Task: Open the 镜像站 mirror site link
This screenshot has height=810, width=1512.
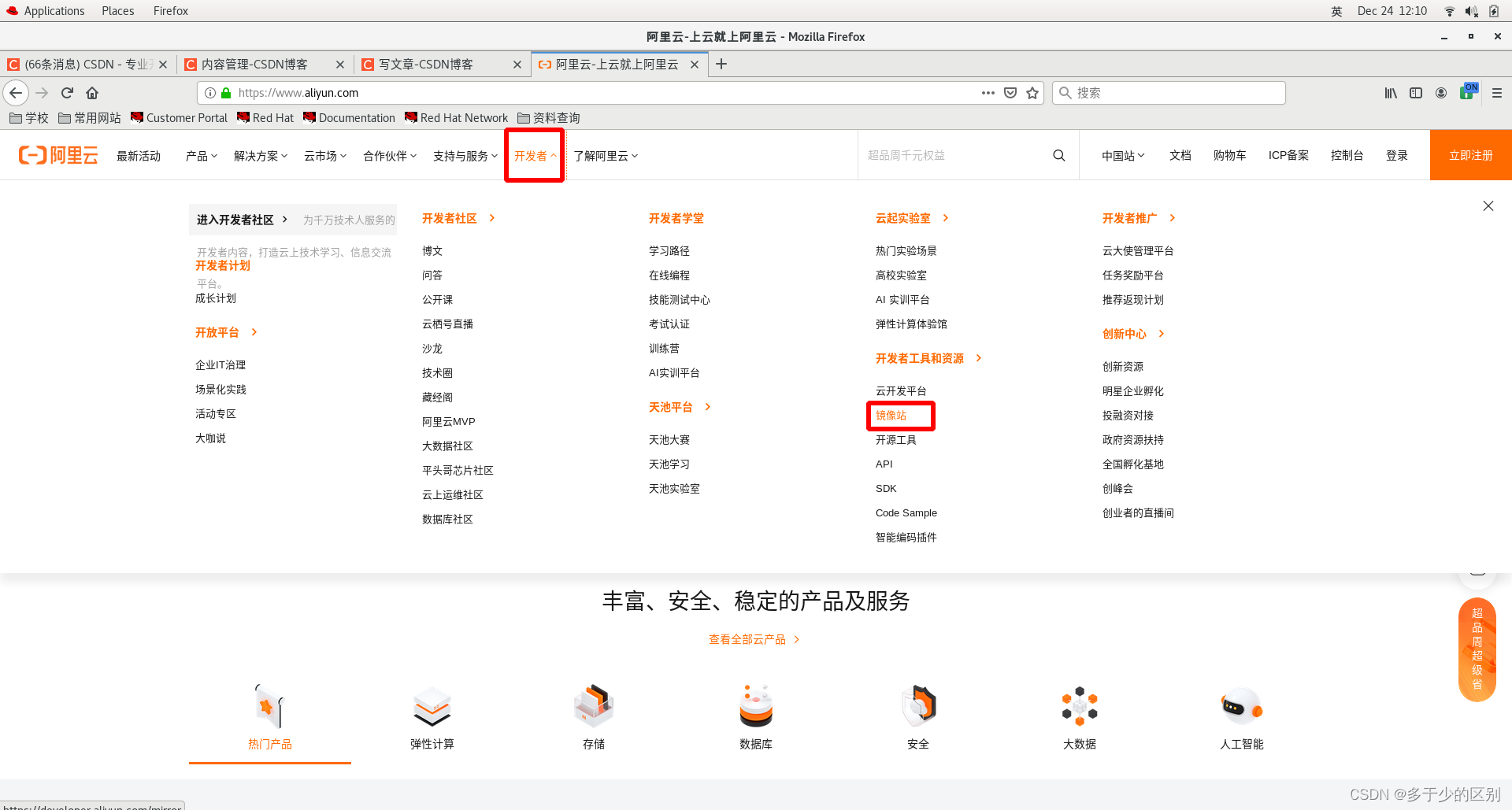Action: [890, 416]
